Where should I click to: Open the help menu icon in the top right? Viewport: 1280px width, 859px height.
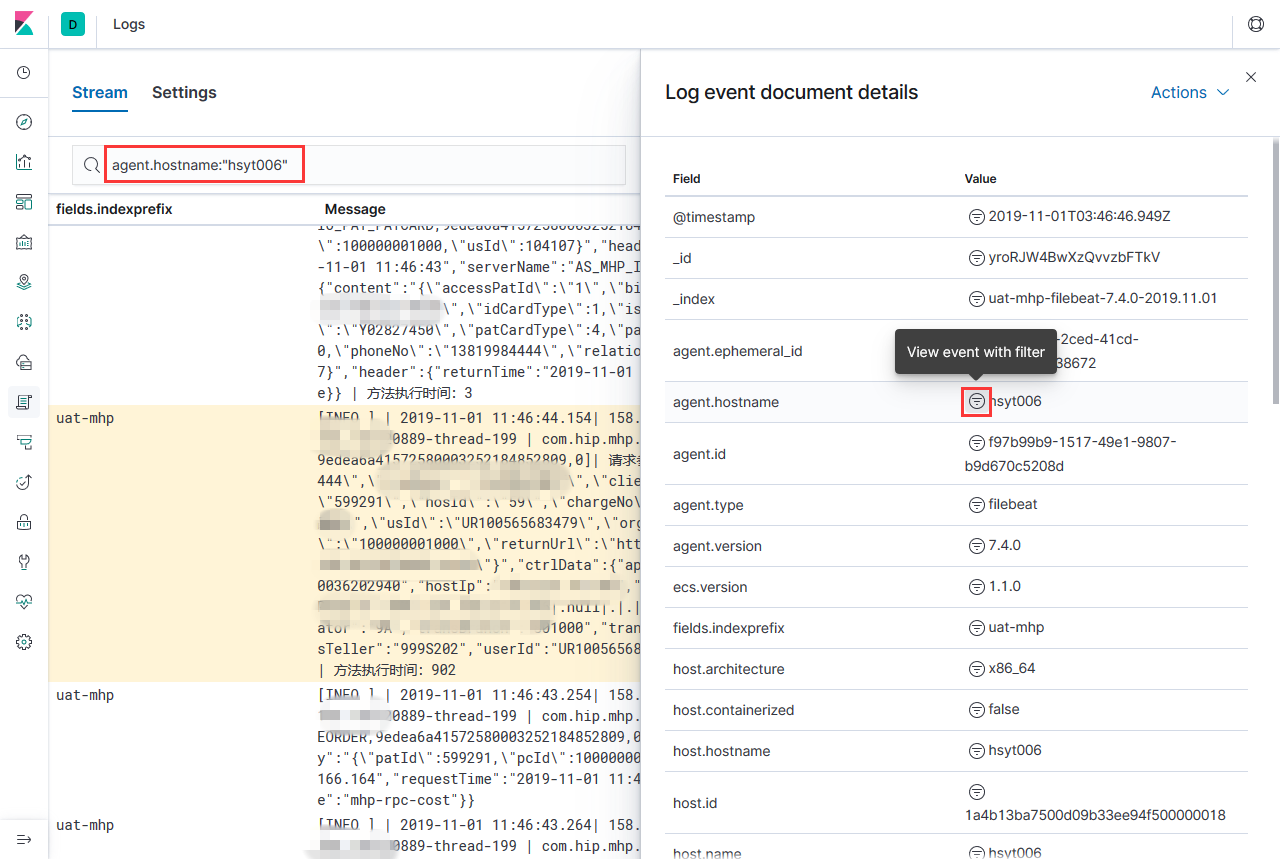[x=1256, y=24]
